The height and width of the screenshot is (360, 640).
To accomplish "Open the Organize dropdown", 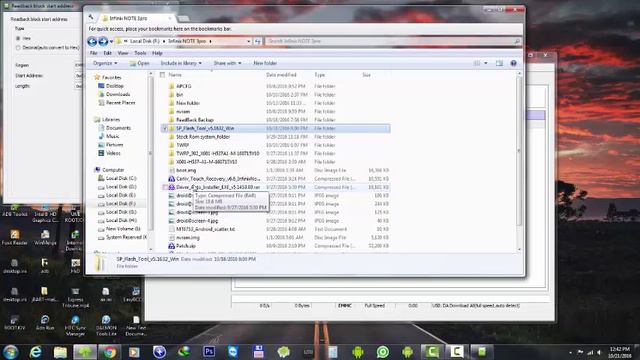I will point(105,63).
